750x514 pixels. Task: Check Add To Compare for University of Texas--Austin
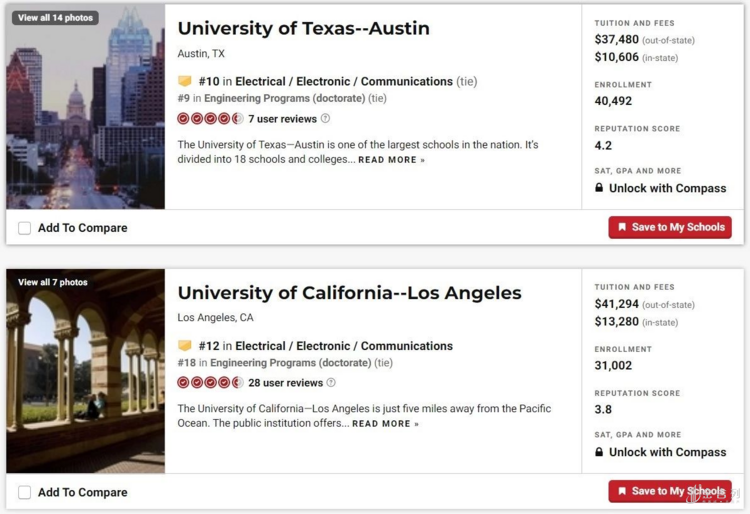pos(24,228)
